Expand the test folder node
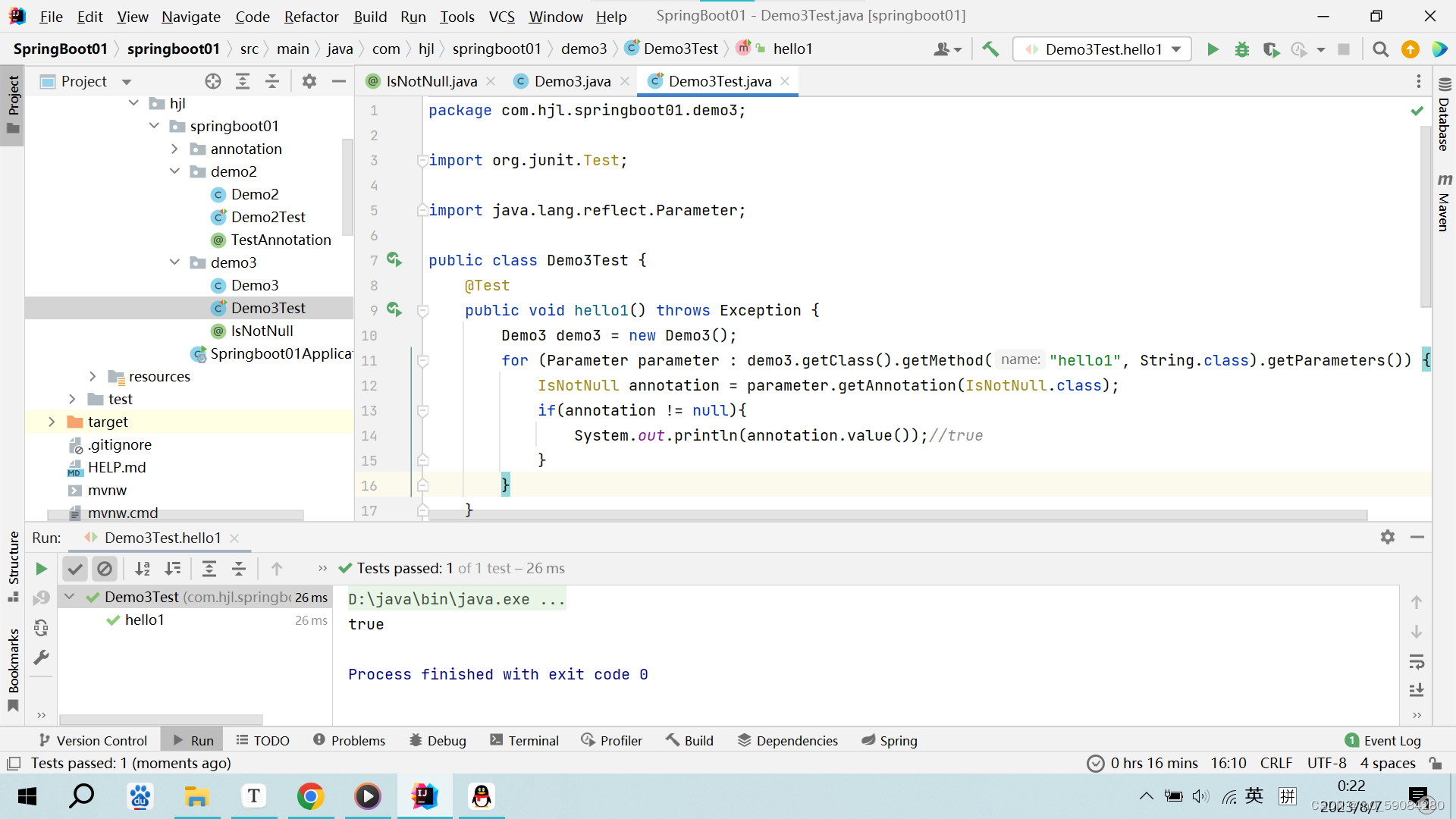Screen dimensions: 1456x819 coord(72,399)
